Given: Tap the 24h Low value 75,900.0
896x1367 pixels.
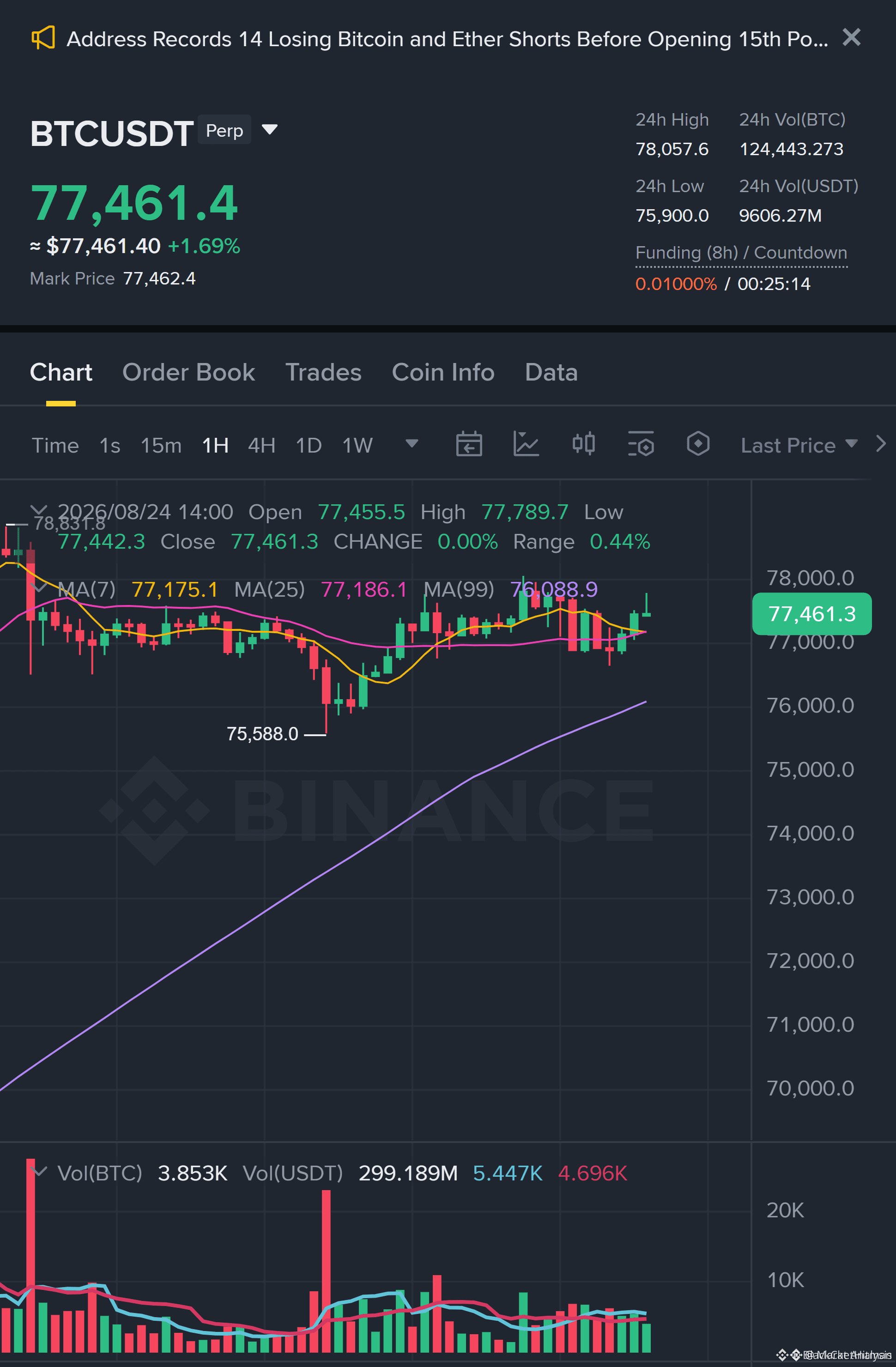Looking at the screenshot, I should click(672, 216).
